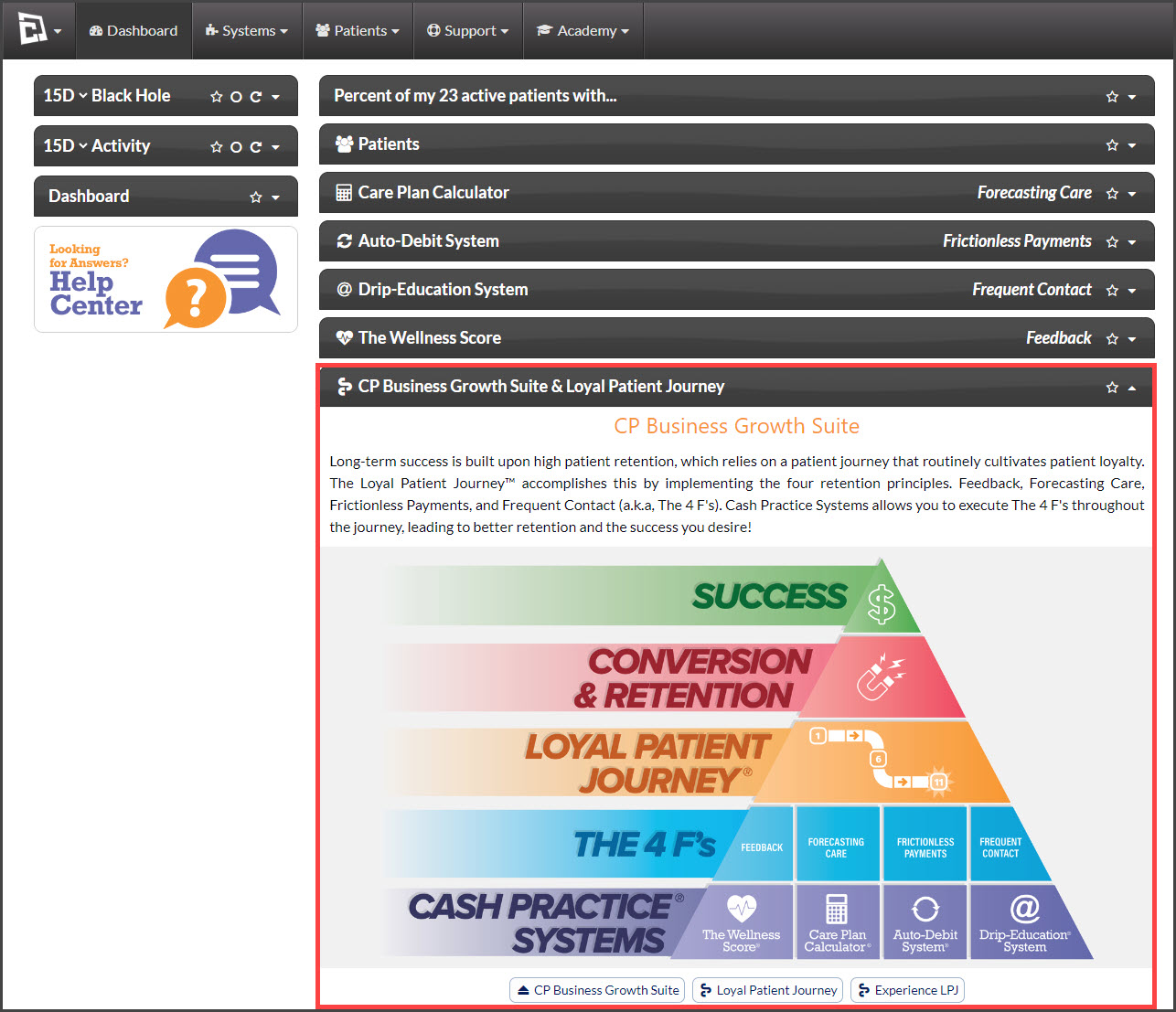Refresh the 15D Black Hole panel

pyautogui.click(x=256, y=97)
